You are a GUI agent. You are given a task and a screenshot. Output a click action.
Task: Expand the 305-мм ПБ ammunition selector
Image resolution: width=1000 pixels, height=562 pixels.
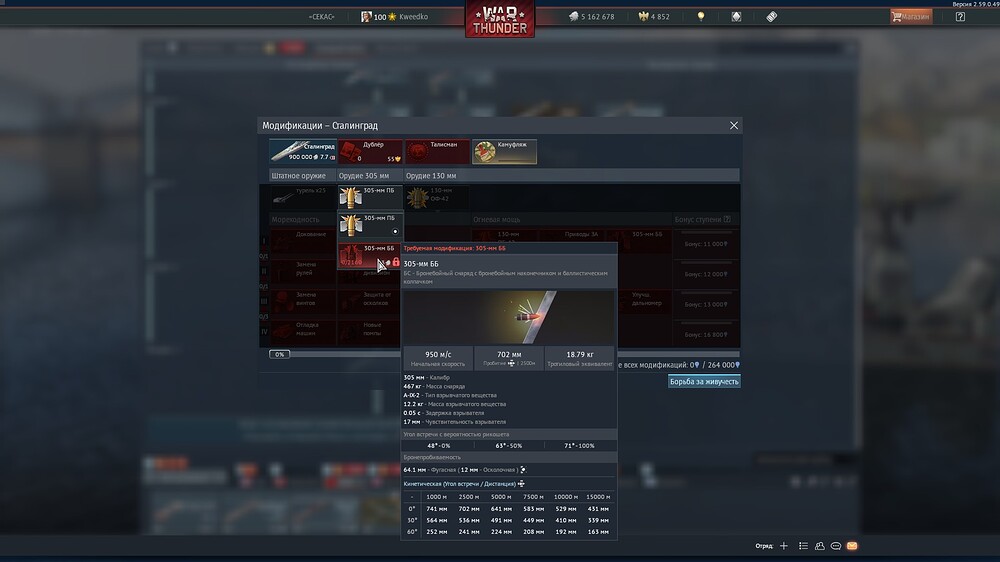370,197
